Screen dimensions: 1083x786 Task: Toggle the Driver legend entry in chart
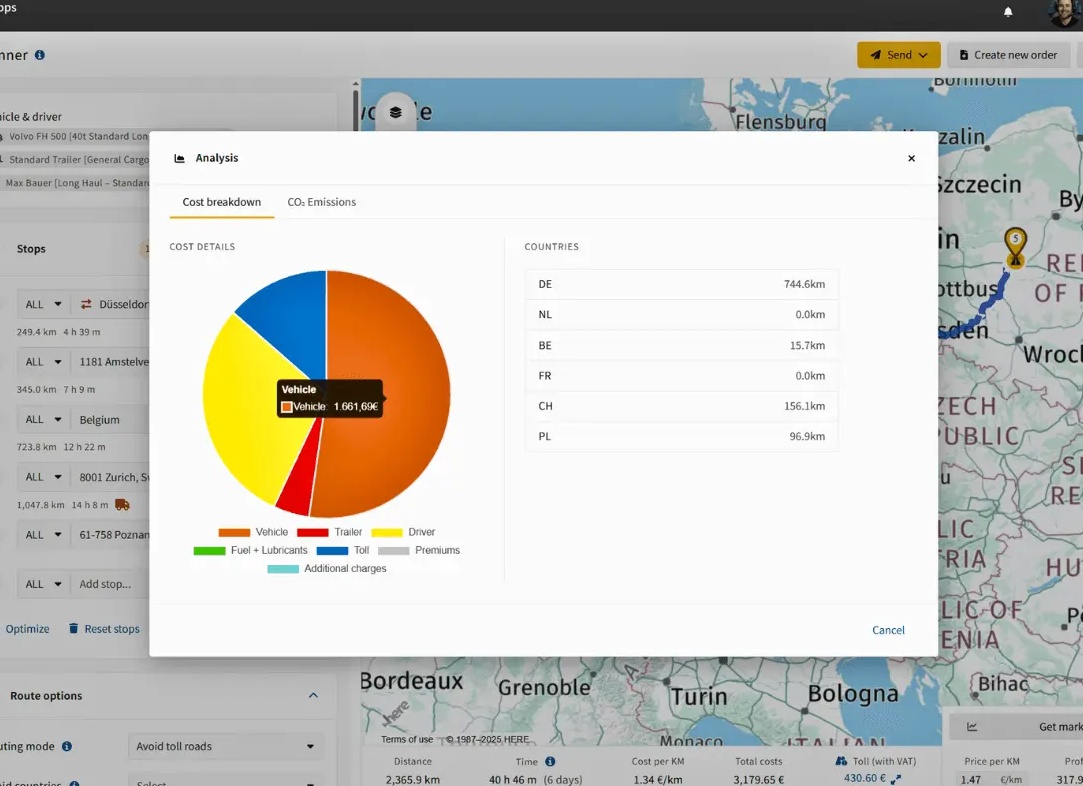coord(403,532)
